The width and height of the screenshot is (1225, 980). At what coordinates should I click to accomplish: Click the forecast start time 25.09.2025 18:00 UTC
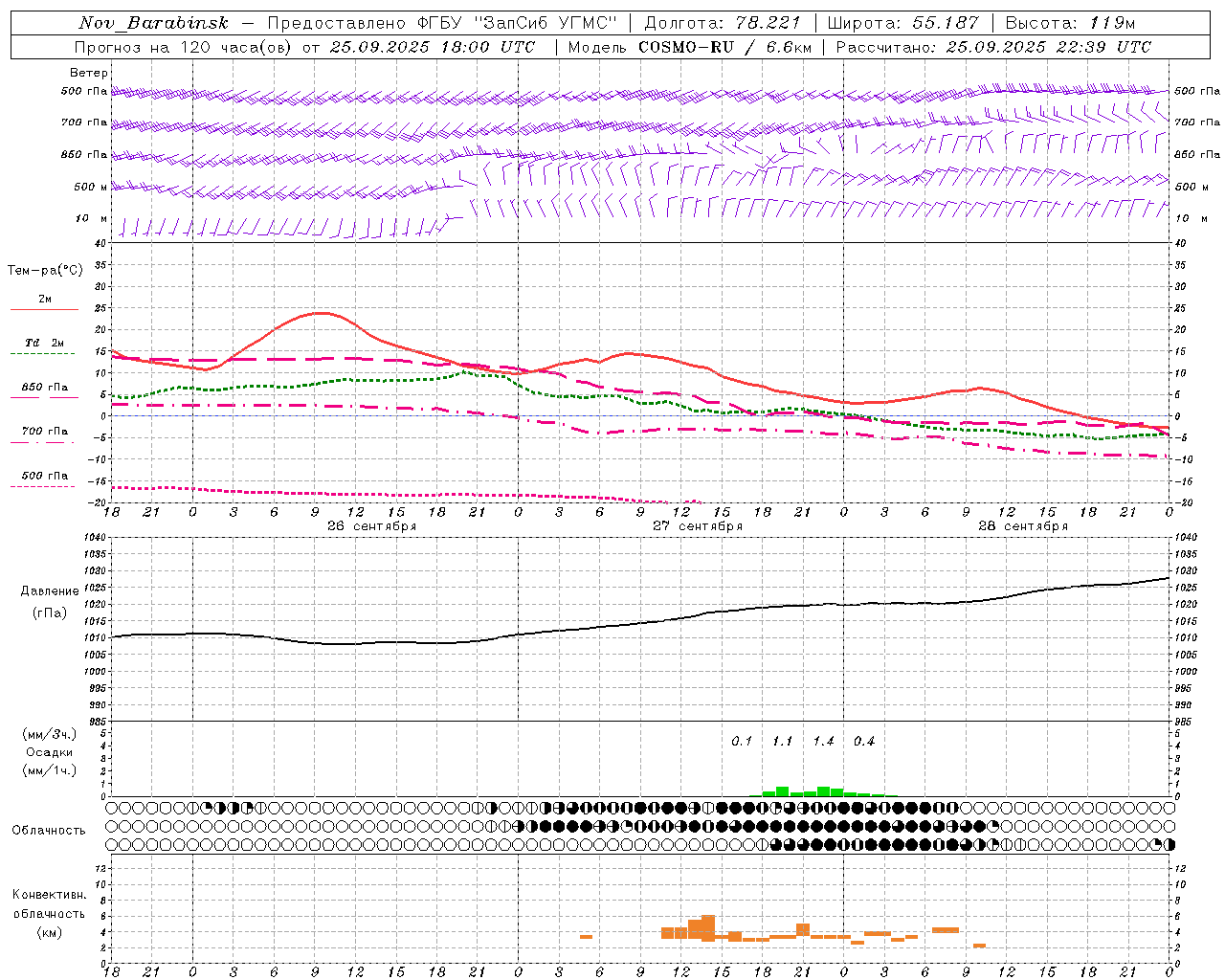point(433,47)
